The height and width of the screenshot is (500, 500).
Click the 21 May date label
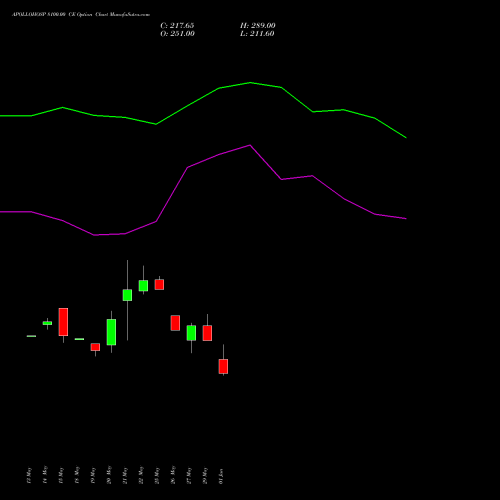(125, 475)
